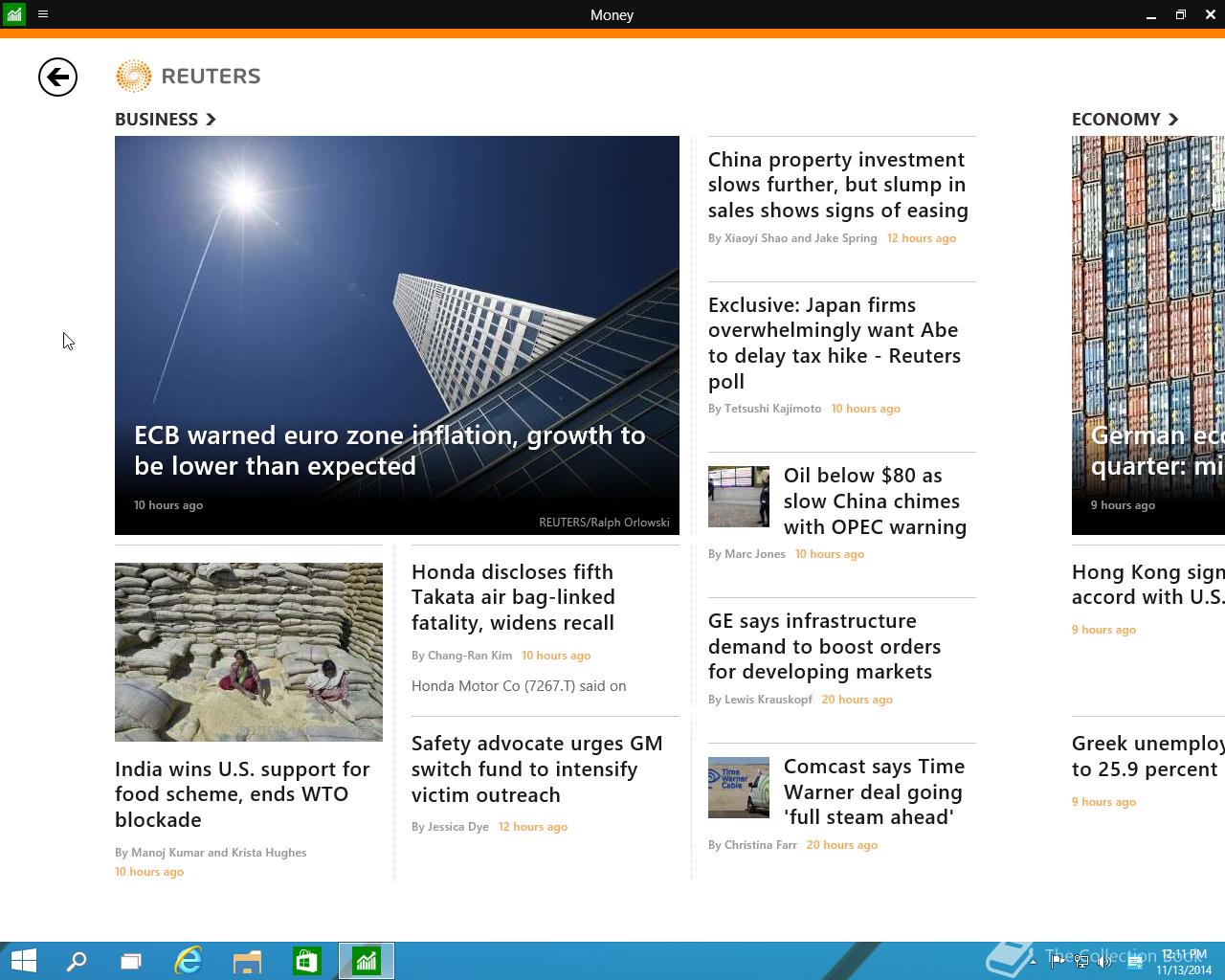
Task: Open Hong Kong signs accord article
Action: (x=1148, y=584)
